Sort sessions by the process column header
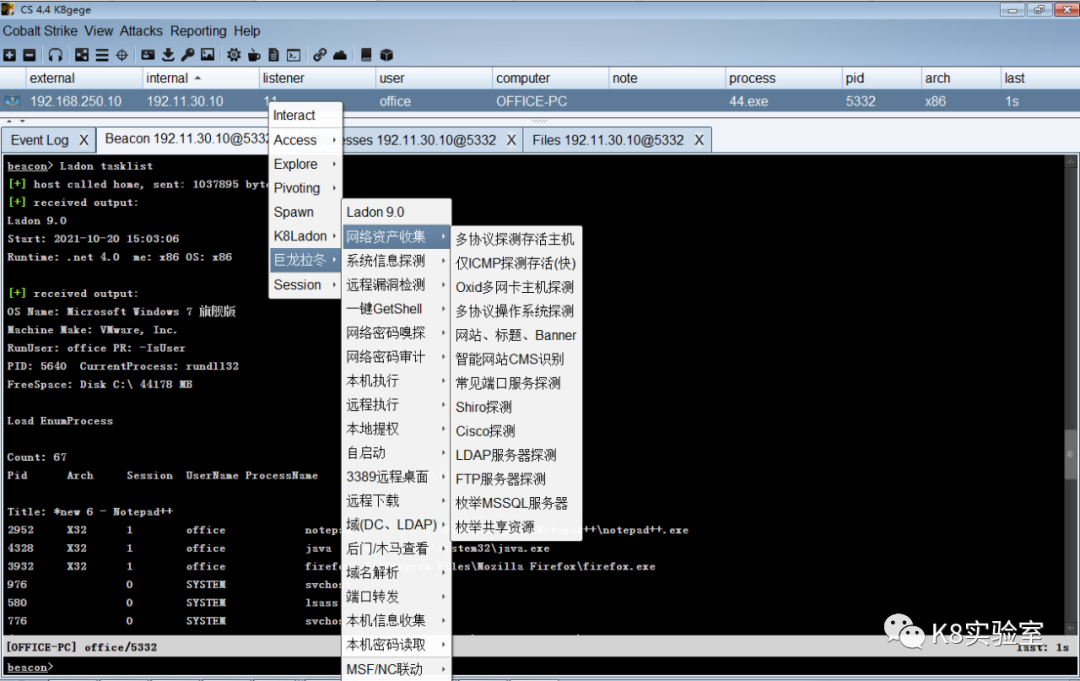The width and height of the screenshot is (1080, 681). click(x=783, y=78)
